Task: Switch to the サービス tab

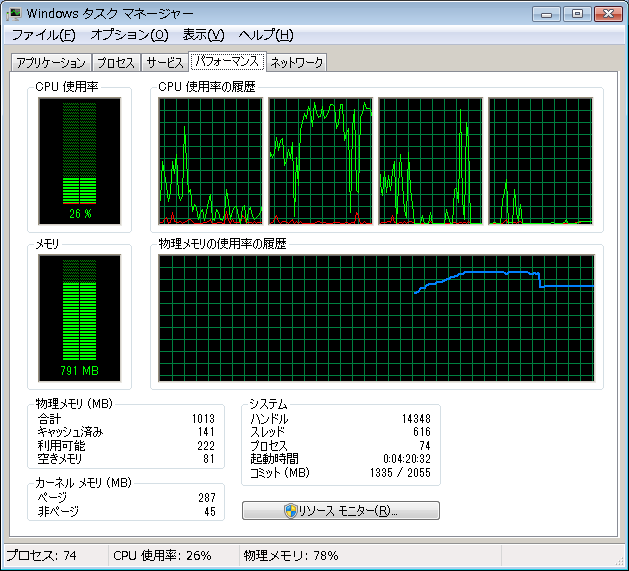Action: [164, 63]
